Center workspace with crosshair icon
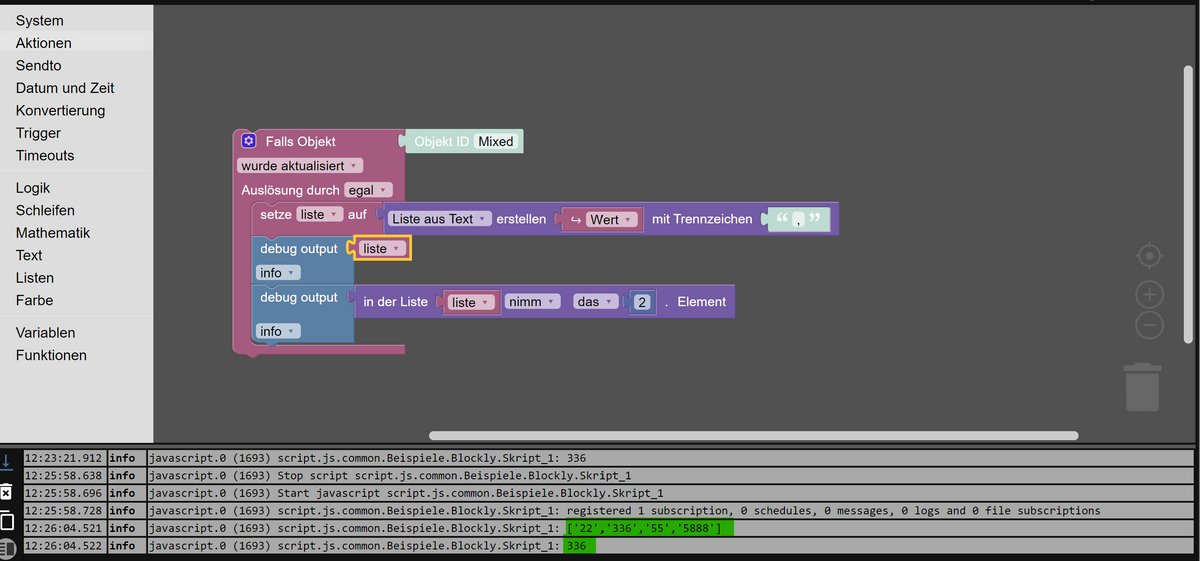 (x=1150, y=256)
